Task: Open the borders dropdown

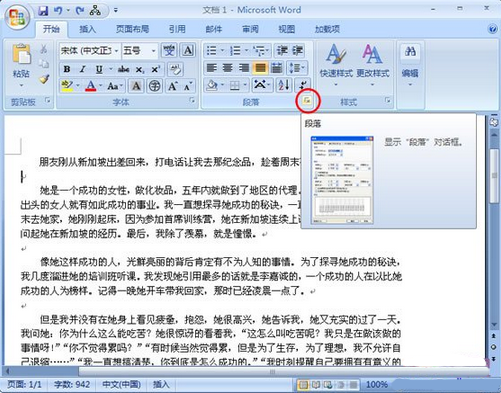Action: (245, 85)
